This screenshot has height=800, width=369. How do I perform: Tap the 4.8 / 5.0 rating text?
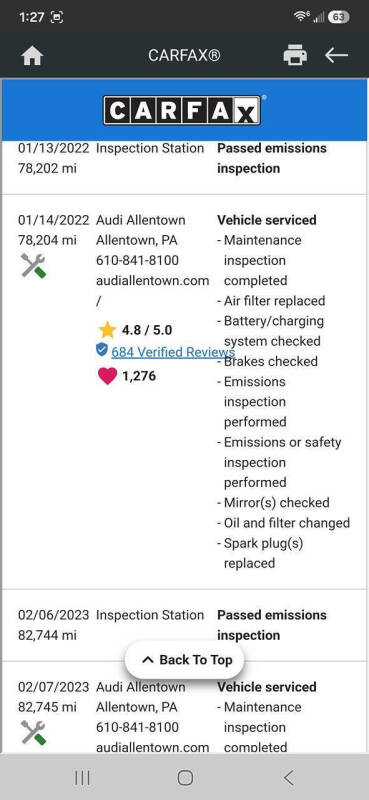[147, 330]
